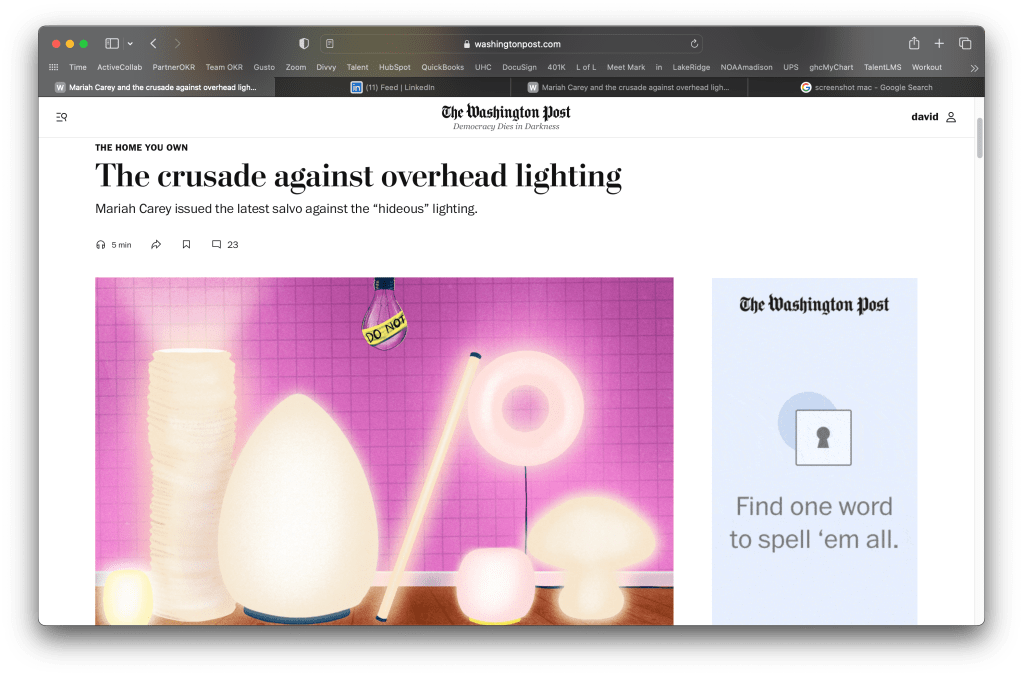Share the article using the arrow icon
Image resolution: width=1023 pixels, height=676 pixels.
point(156,245)
